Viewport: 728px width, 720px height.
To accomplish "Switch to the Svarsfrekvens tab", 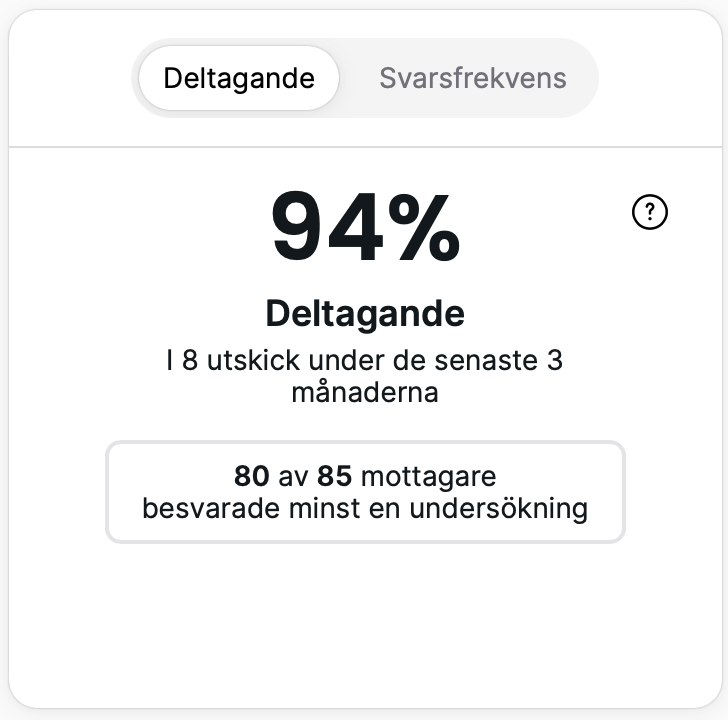I will coord(472,78).
